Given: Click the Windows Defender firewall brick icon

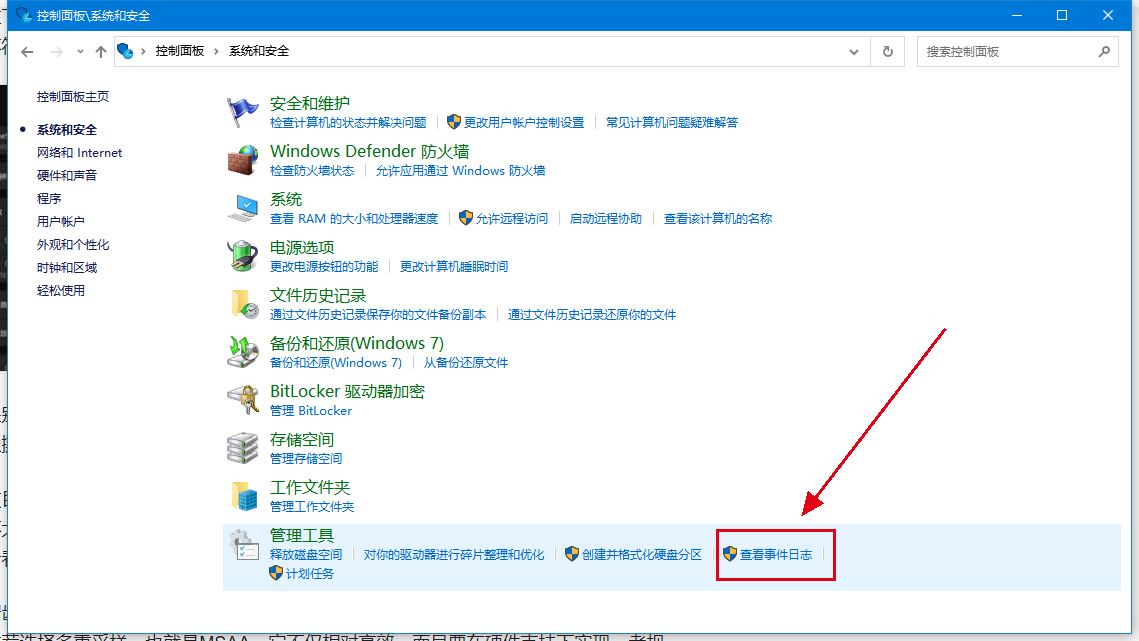Looking at the screenshot, I should pos(243,160).
